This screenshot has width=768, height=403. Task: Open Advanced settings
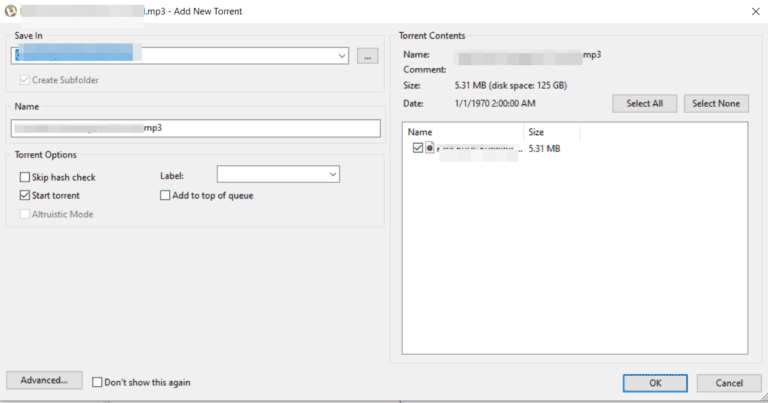click(43, 380)
